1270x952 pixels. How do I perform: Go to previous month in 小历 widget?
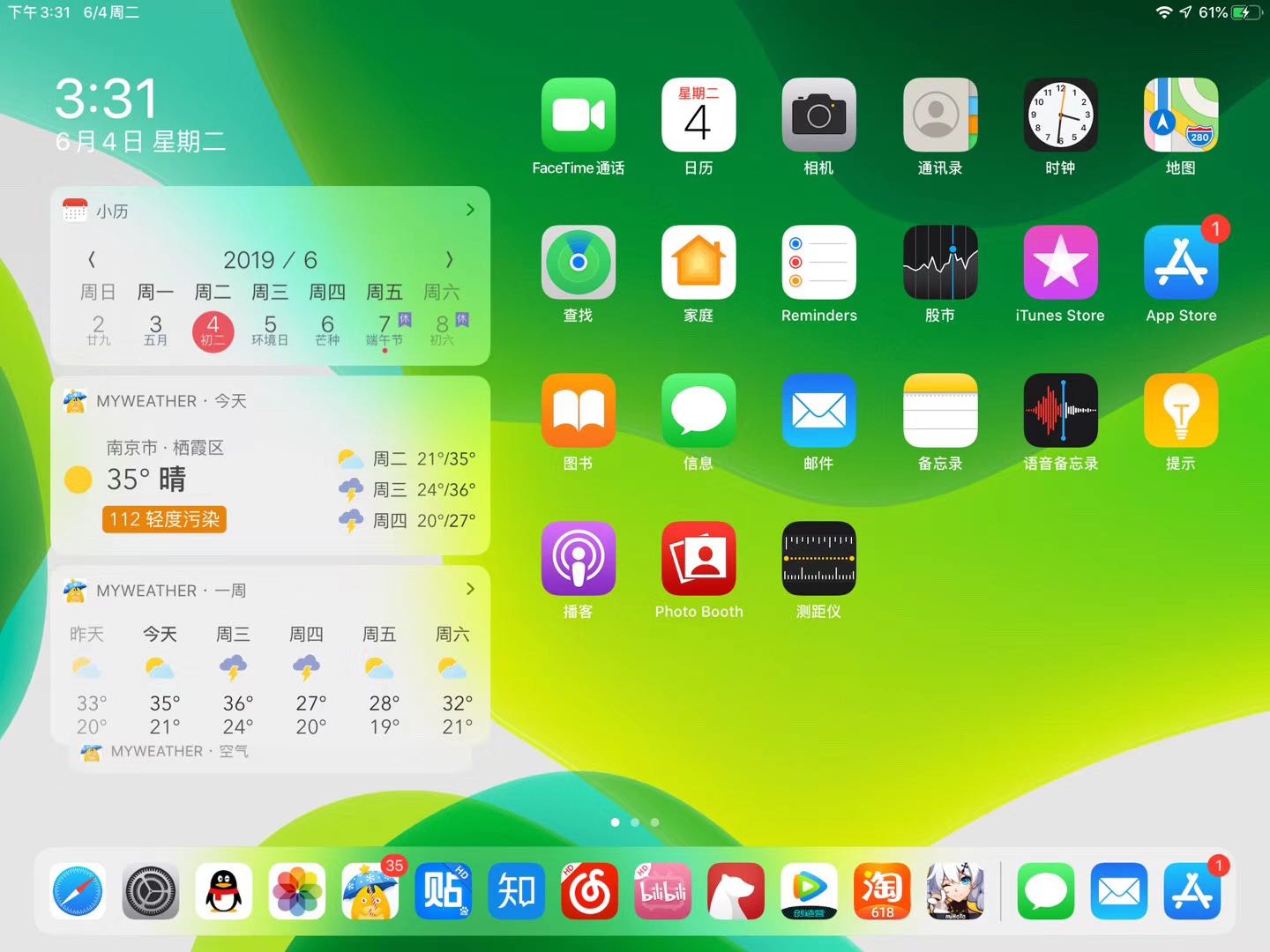92,259
